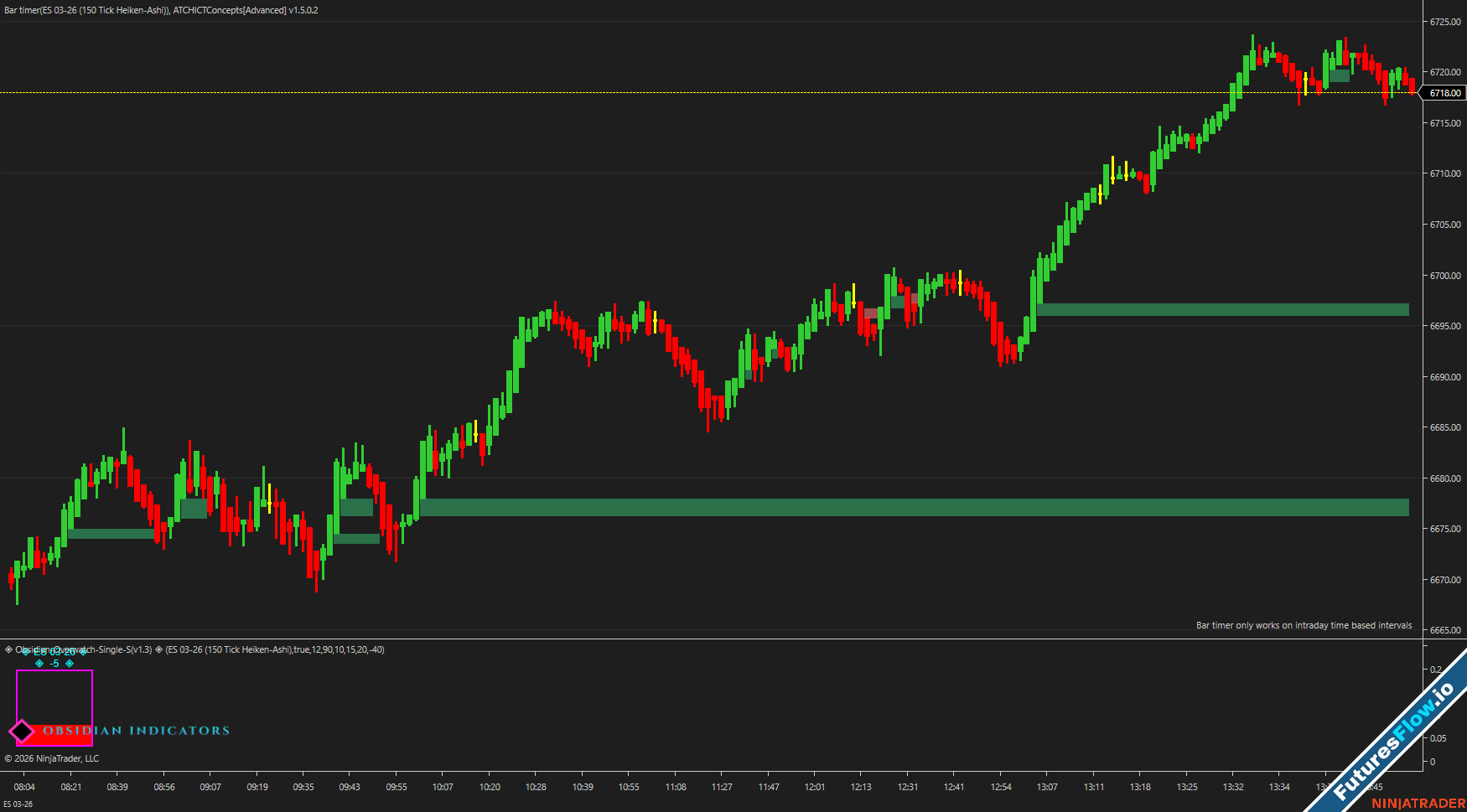The height and width of the screenshot is (812, 1467).
Task: Click the Obsidian Indicators brand text
Action: [137, 731]
